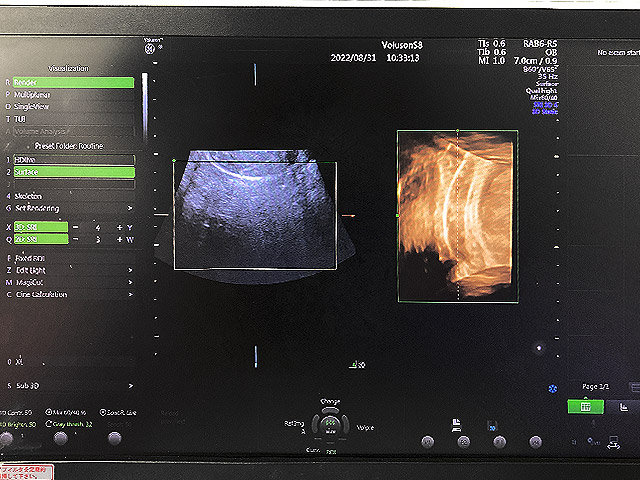Click the green ROI corner handle on 2D image
Screen dimensions: 640x480
(x=174, y=160)
